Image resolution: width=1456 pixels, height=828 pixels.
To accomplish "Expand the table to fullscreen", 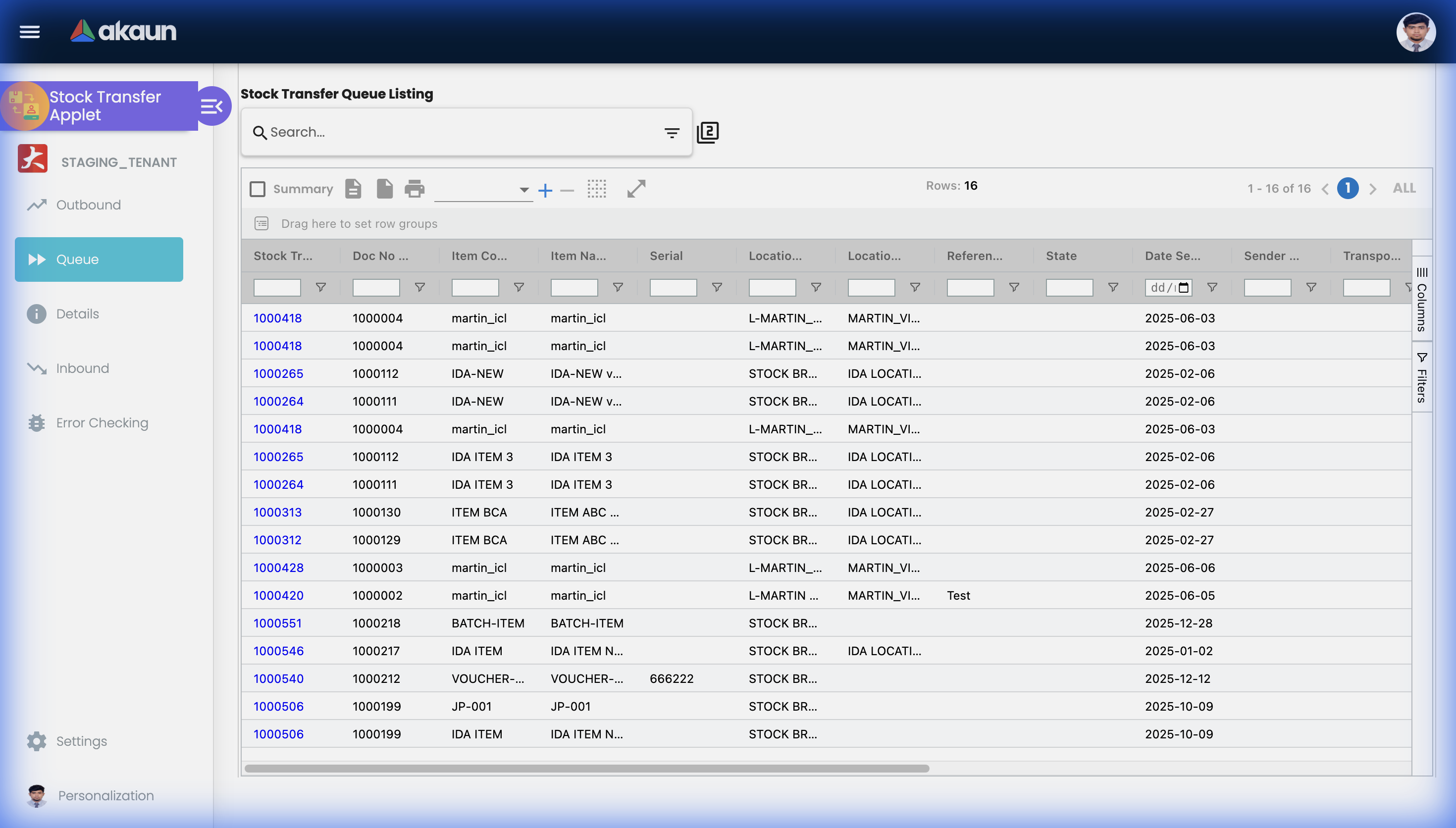I will 636,189.
